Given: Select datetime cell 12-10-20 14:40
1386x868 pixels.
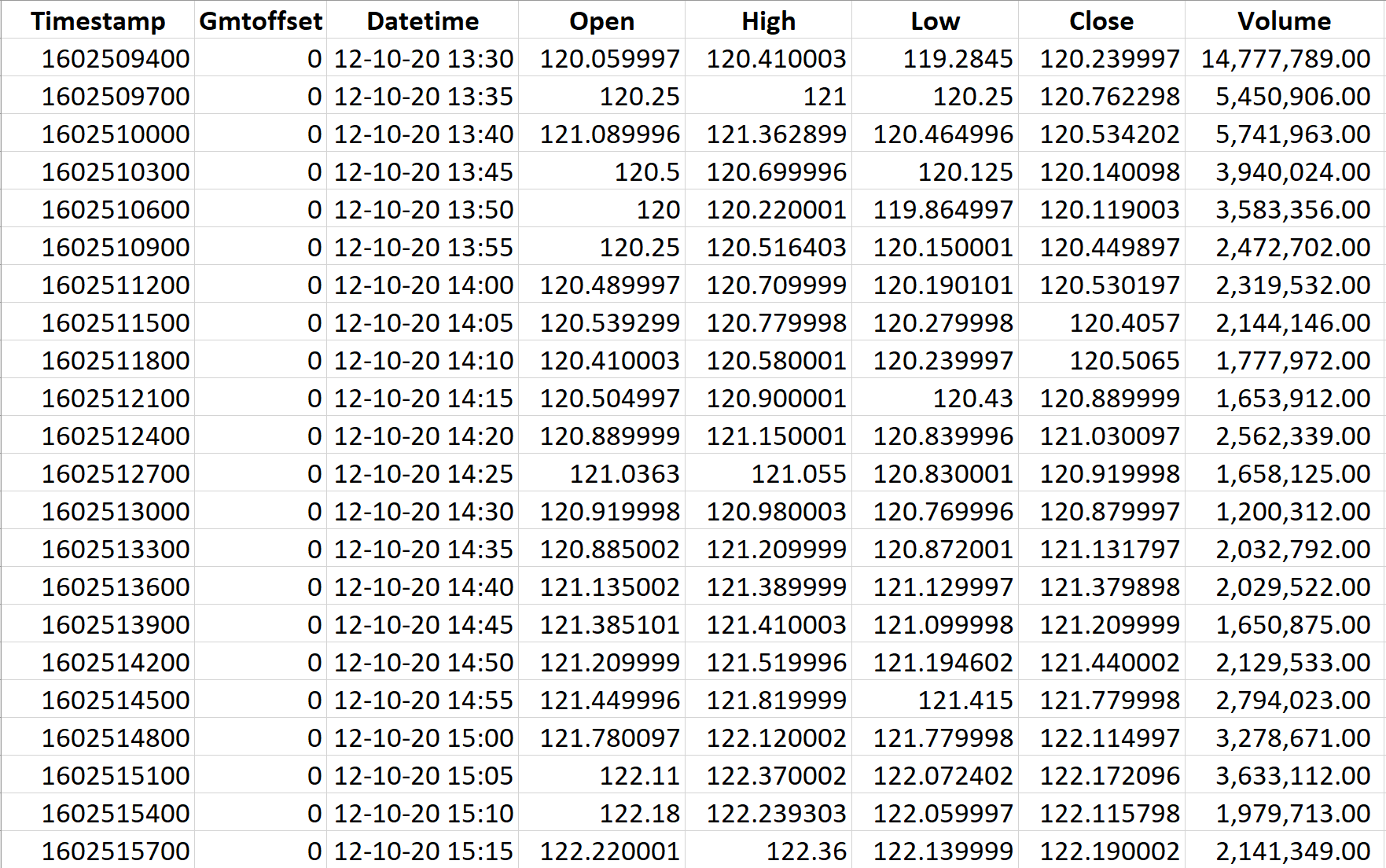Looking at the screenshot, I should 423,587.
